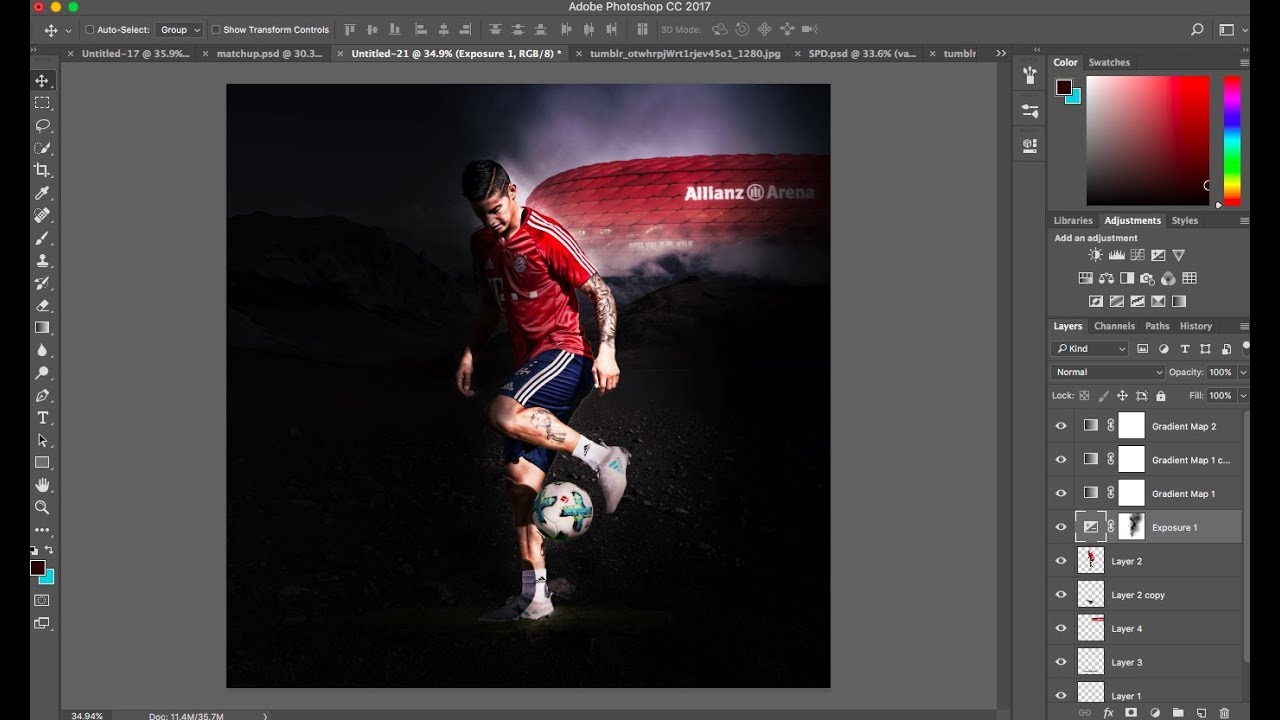Open the Layers panel menu
1280x720 pixels.
[1244, 326]
